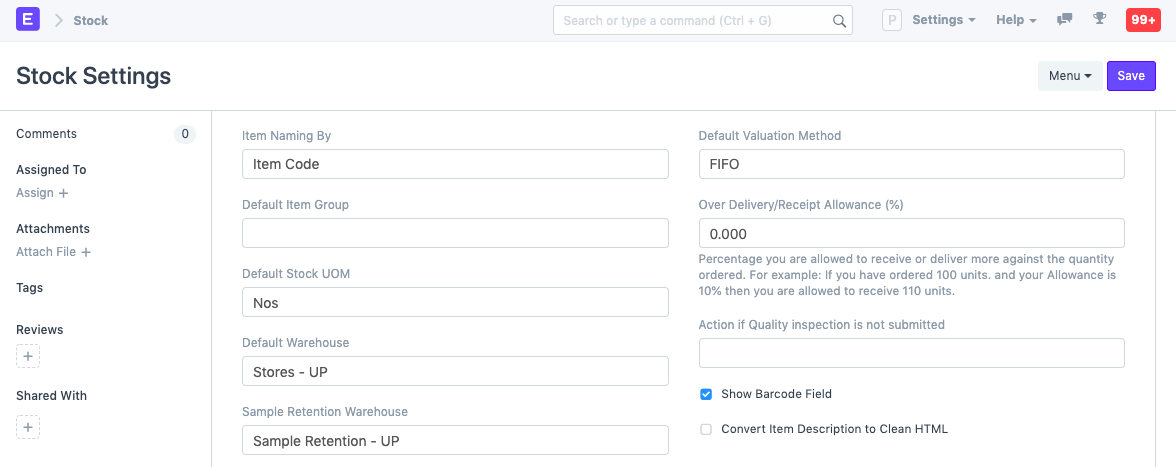Click the ERPNext home logo icon
Screen dimensions: 1176x467
point(28,20)
